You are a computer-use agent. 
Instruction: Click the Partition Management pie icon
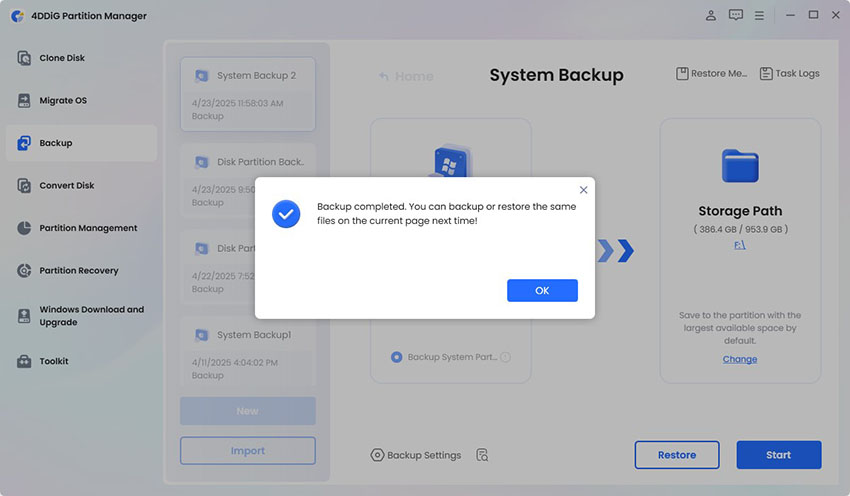(24, 228)
